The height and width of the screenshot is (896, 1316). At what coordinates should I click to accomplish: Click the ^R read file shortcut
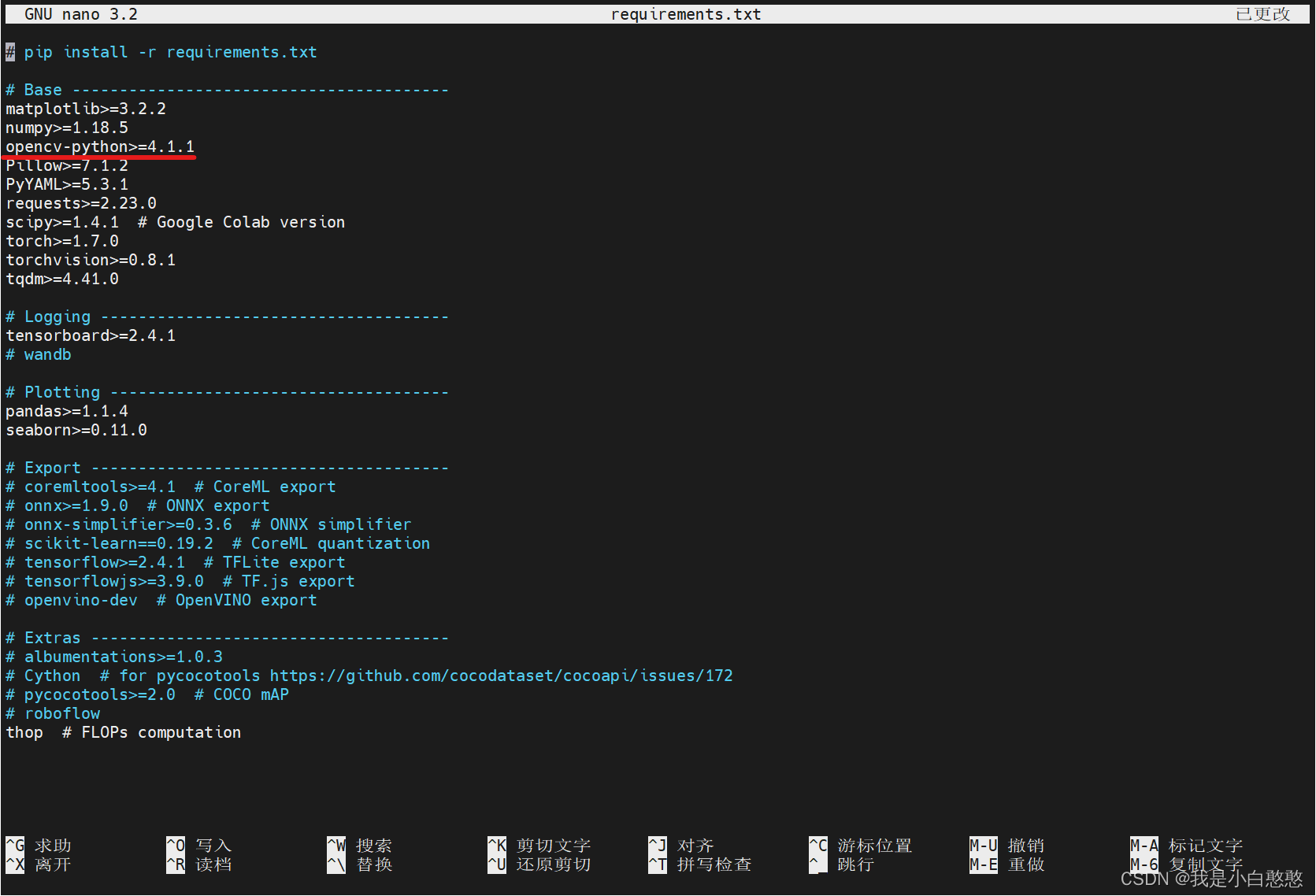(x=199, y=865)
